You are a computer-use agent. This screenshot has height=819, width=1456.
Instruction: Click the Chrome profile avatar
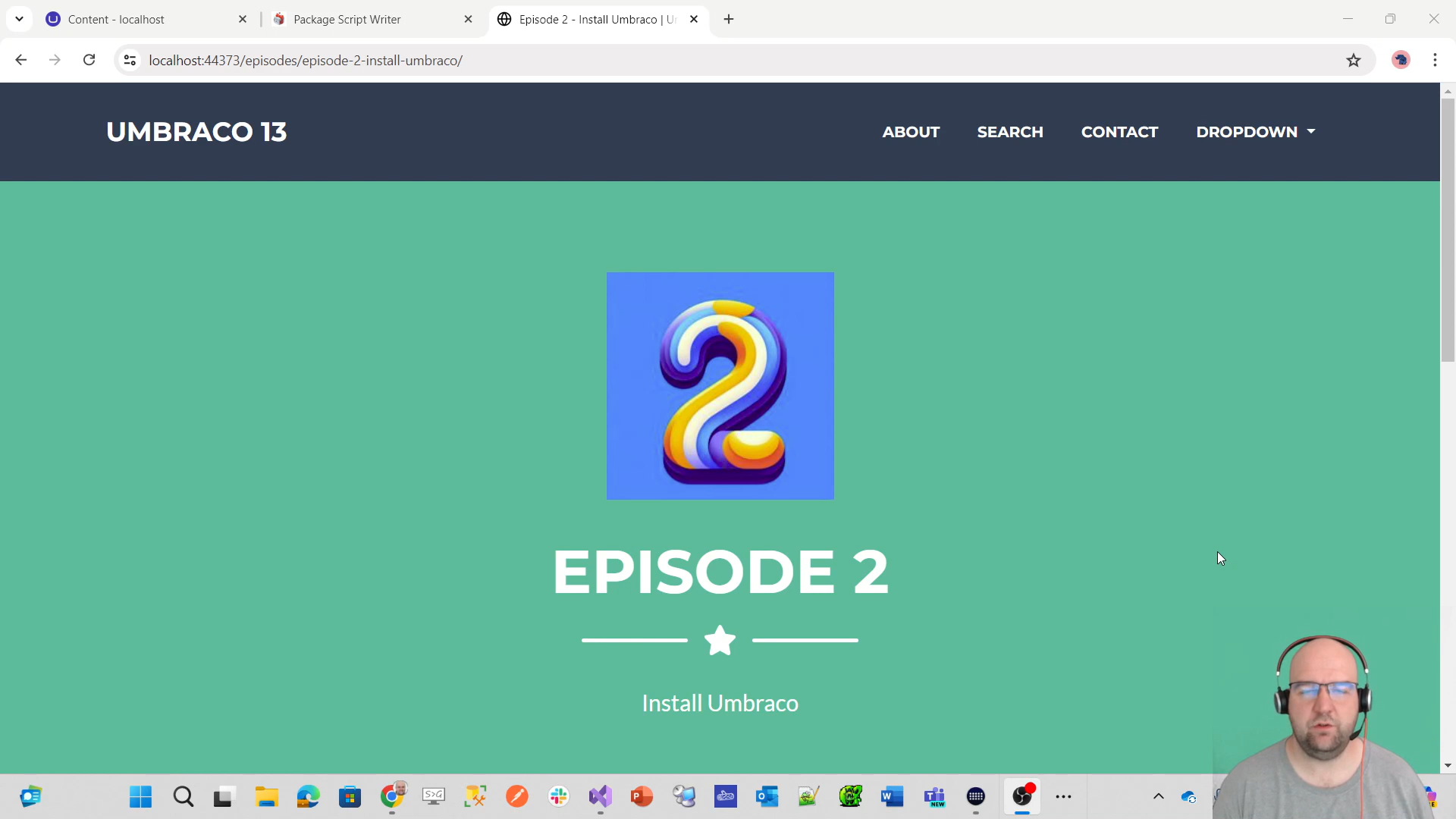(x=1401, y=60)
